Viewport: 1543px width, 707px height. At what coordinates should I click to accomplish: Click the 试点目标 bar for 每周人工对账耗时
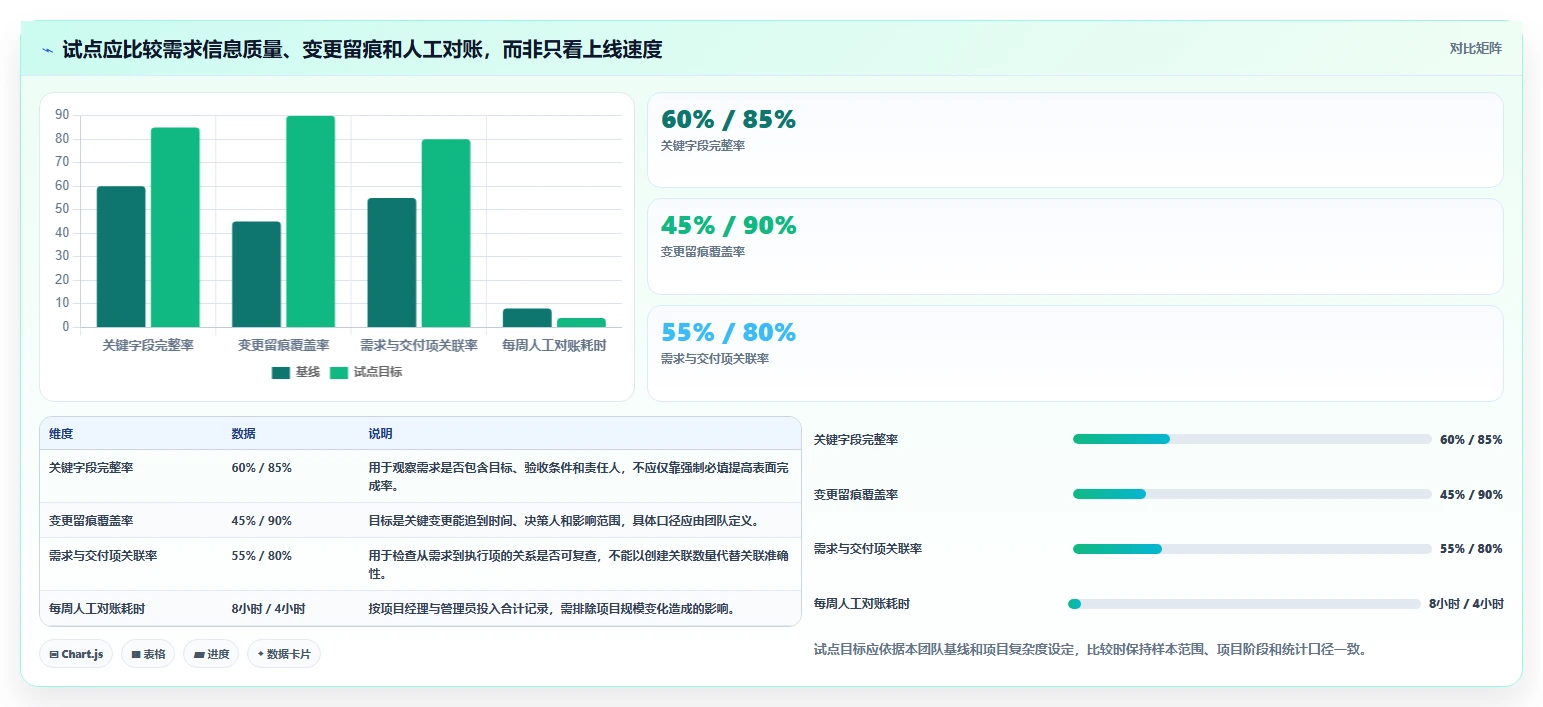[581, 322]
